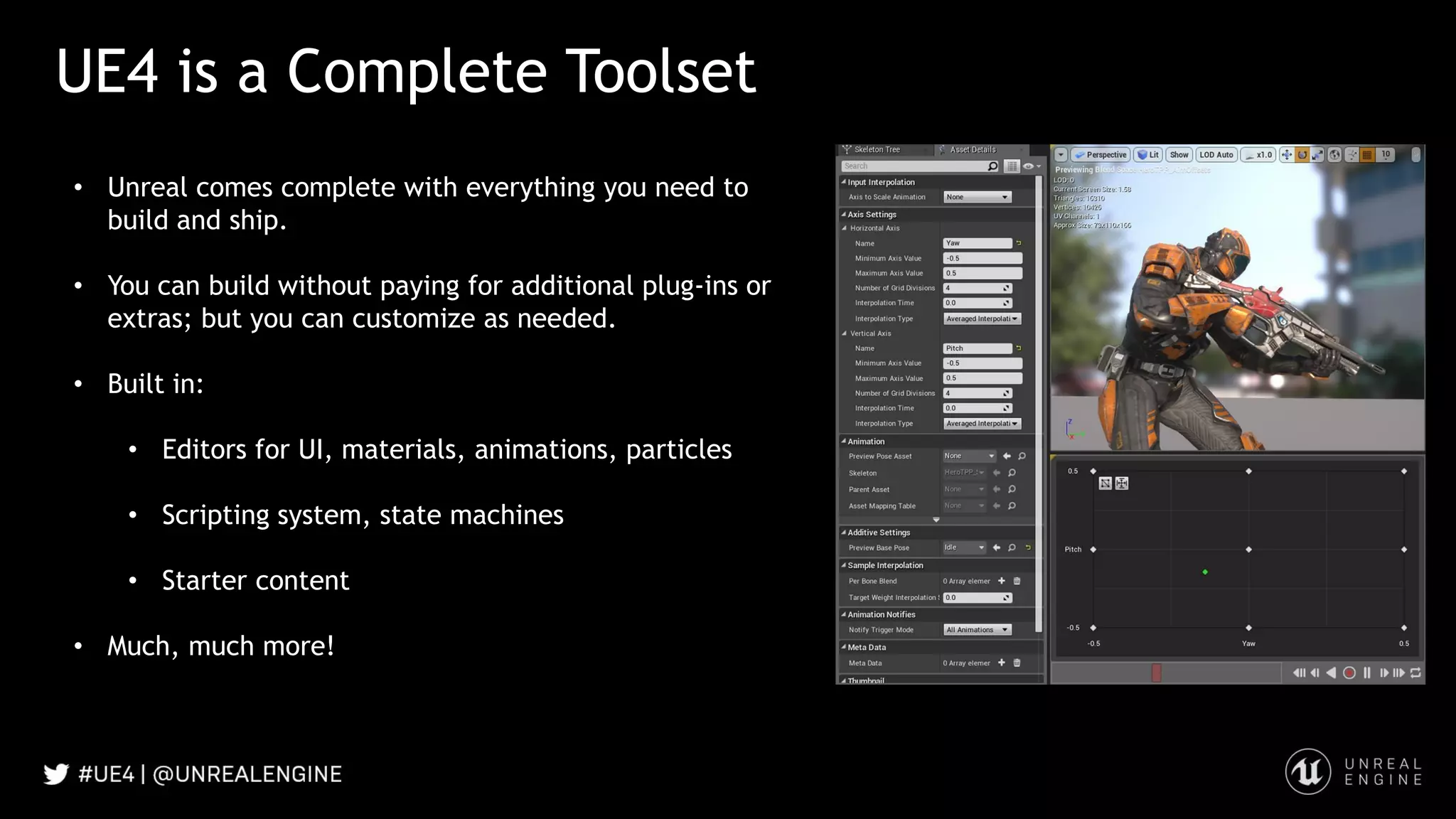Click the green preview sample point
This screenshot has height=819, width=1456.
click(1205, 572)
